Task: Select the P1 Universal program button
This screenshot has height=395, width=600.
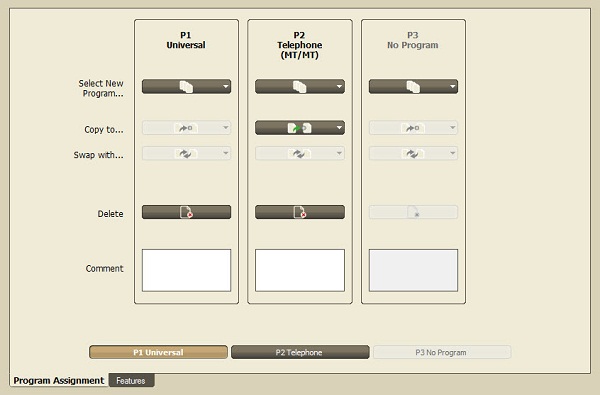Action: [158, 352]
